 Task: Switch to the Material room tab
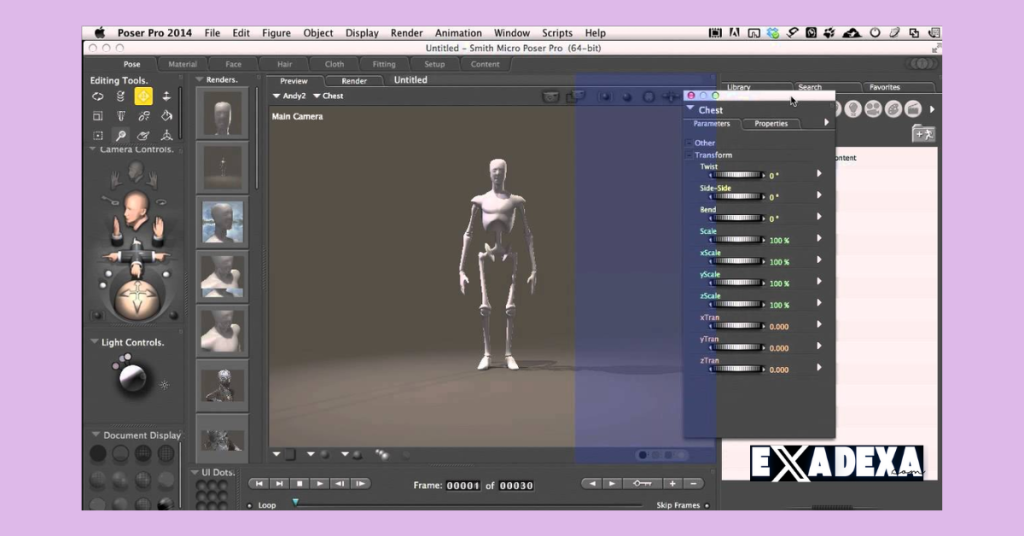click(182, 64)
